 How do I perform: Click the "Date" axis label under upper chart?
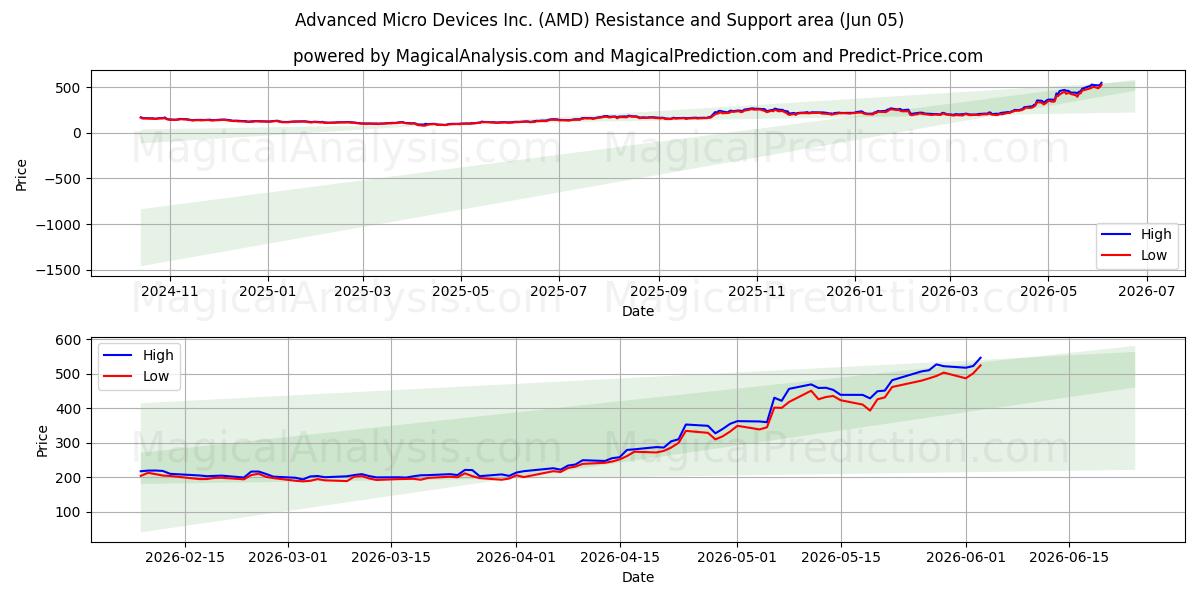click(x=638, y=311)
